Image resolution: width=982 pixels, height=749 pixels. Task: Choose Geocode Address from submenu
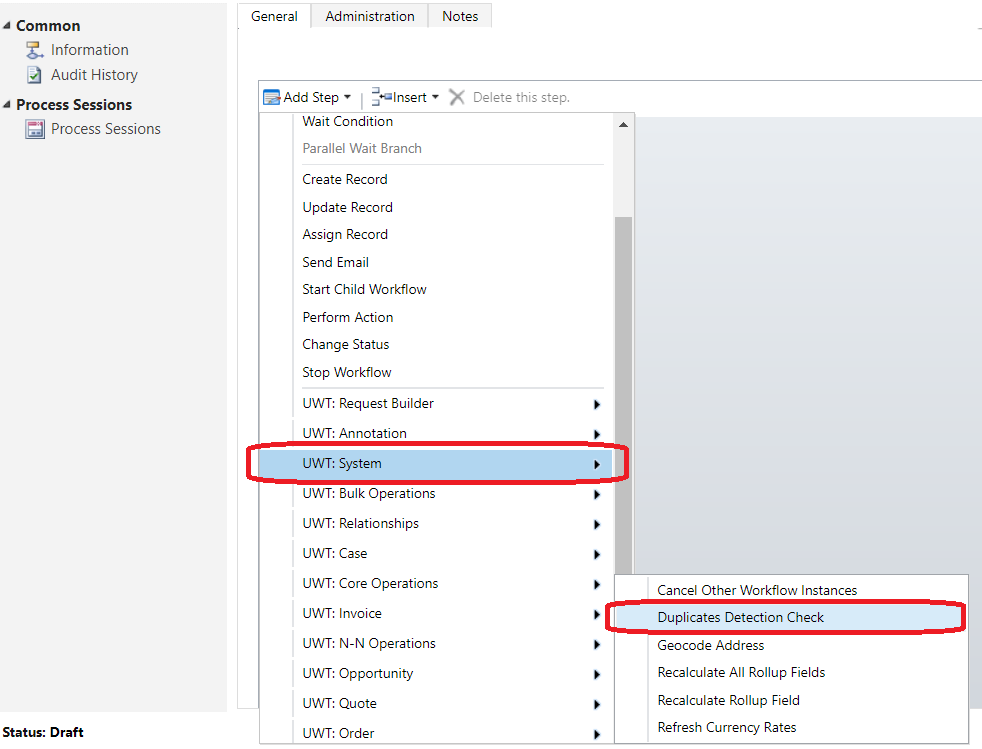710,646
